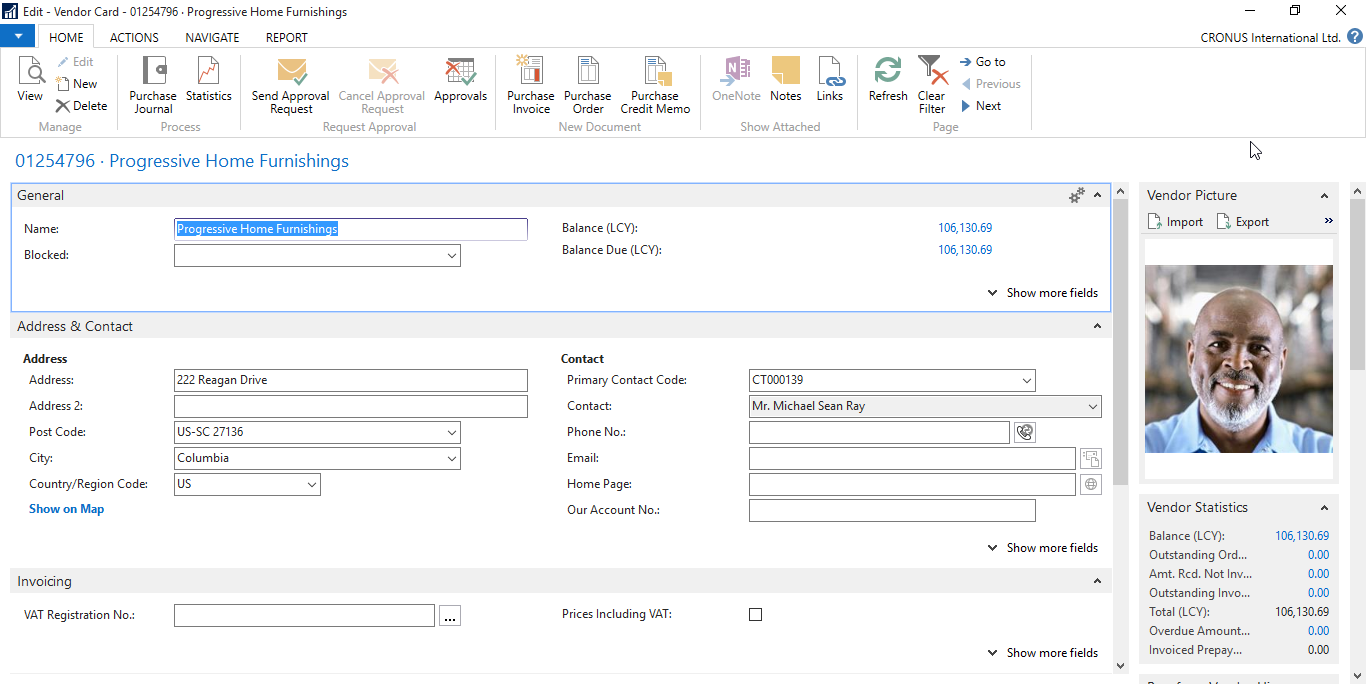
Task: Send an approval request
Action: pyautogui.click(x=289, y=85)
